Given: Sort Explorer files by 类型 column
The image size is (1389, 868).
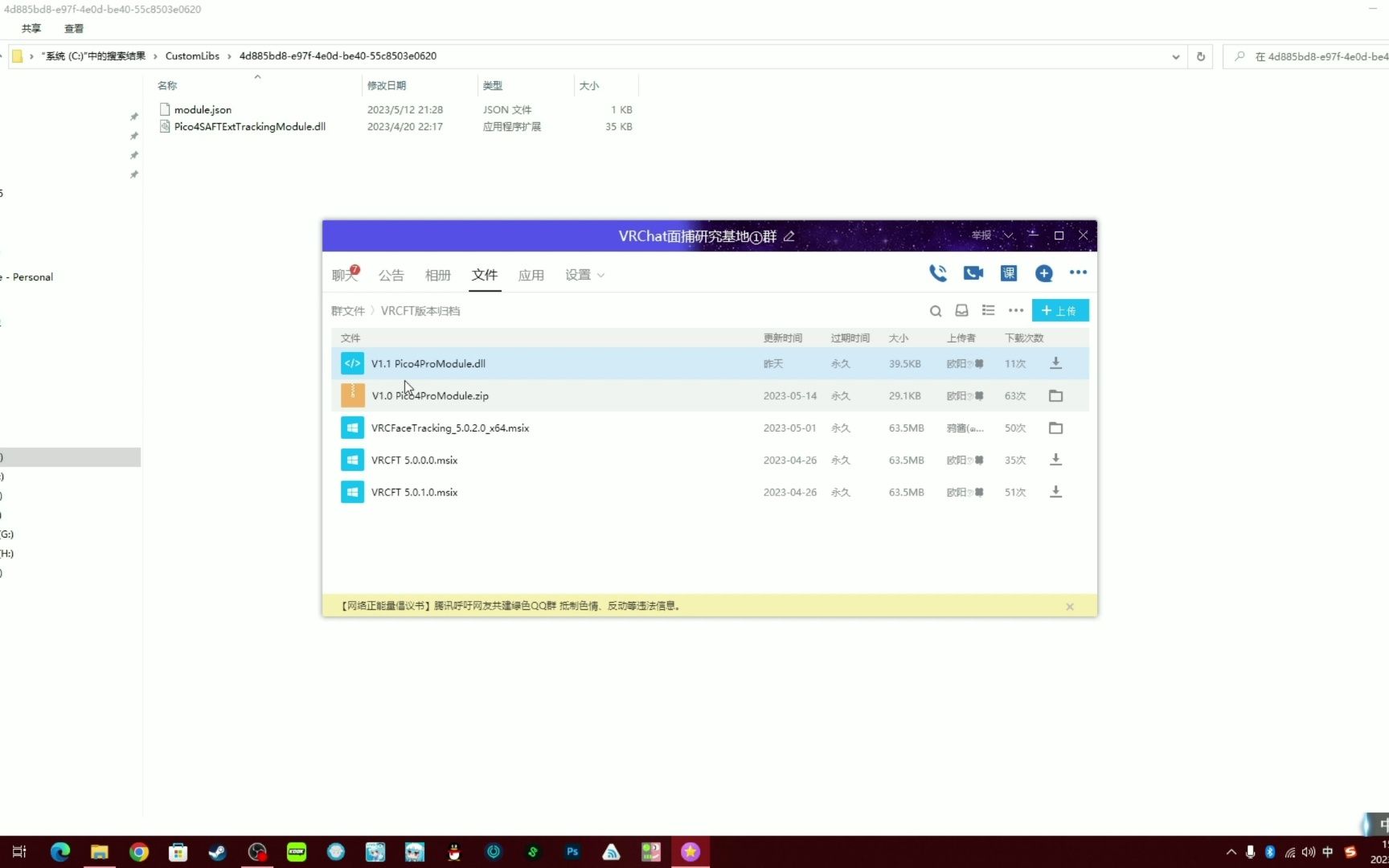Looking at the screenshot, I should point(492,86).
